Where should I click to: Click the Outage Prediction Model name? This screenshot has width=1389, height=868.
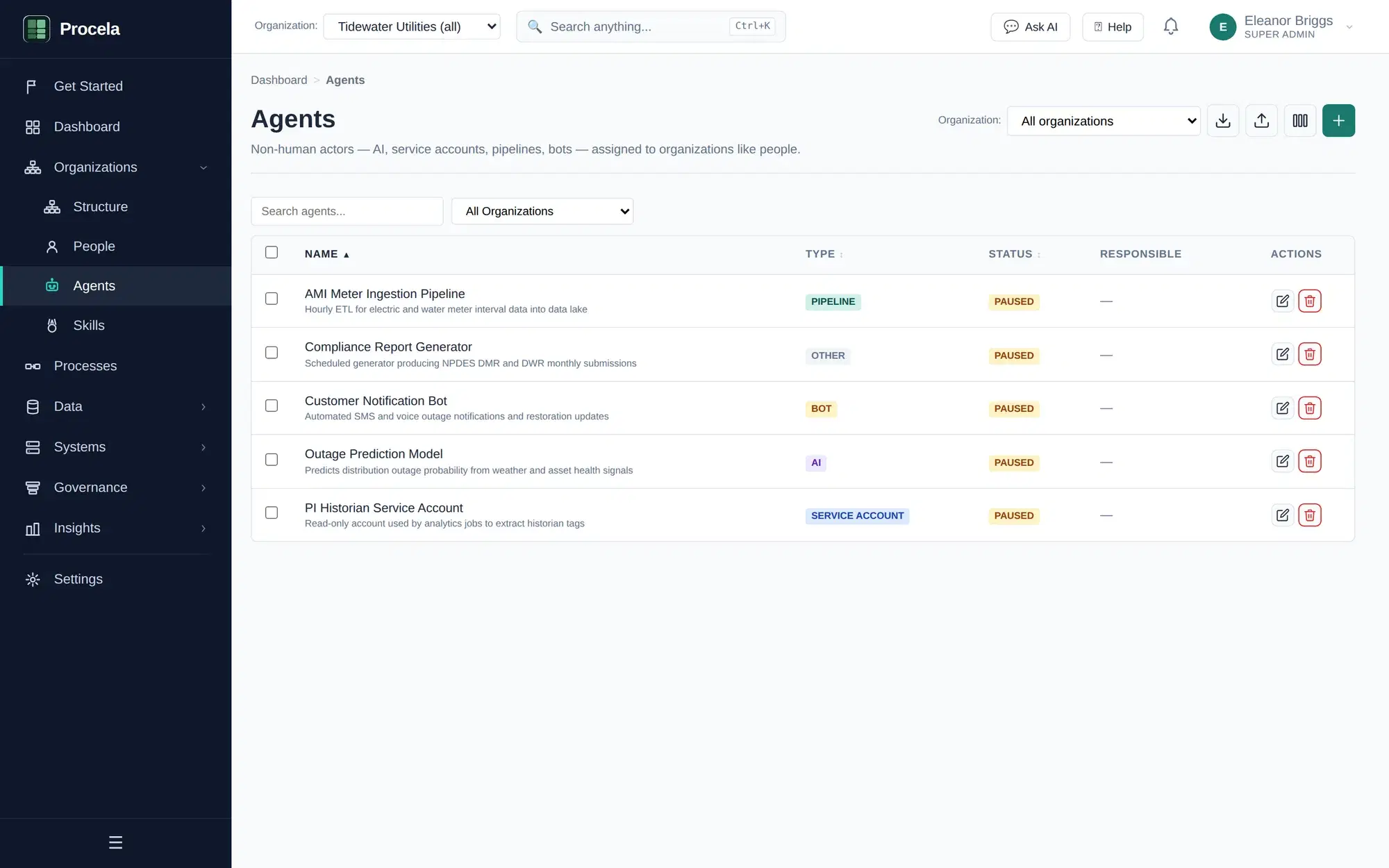point(374,453)
